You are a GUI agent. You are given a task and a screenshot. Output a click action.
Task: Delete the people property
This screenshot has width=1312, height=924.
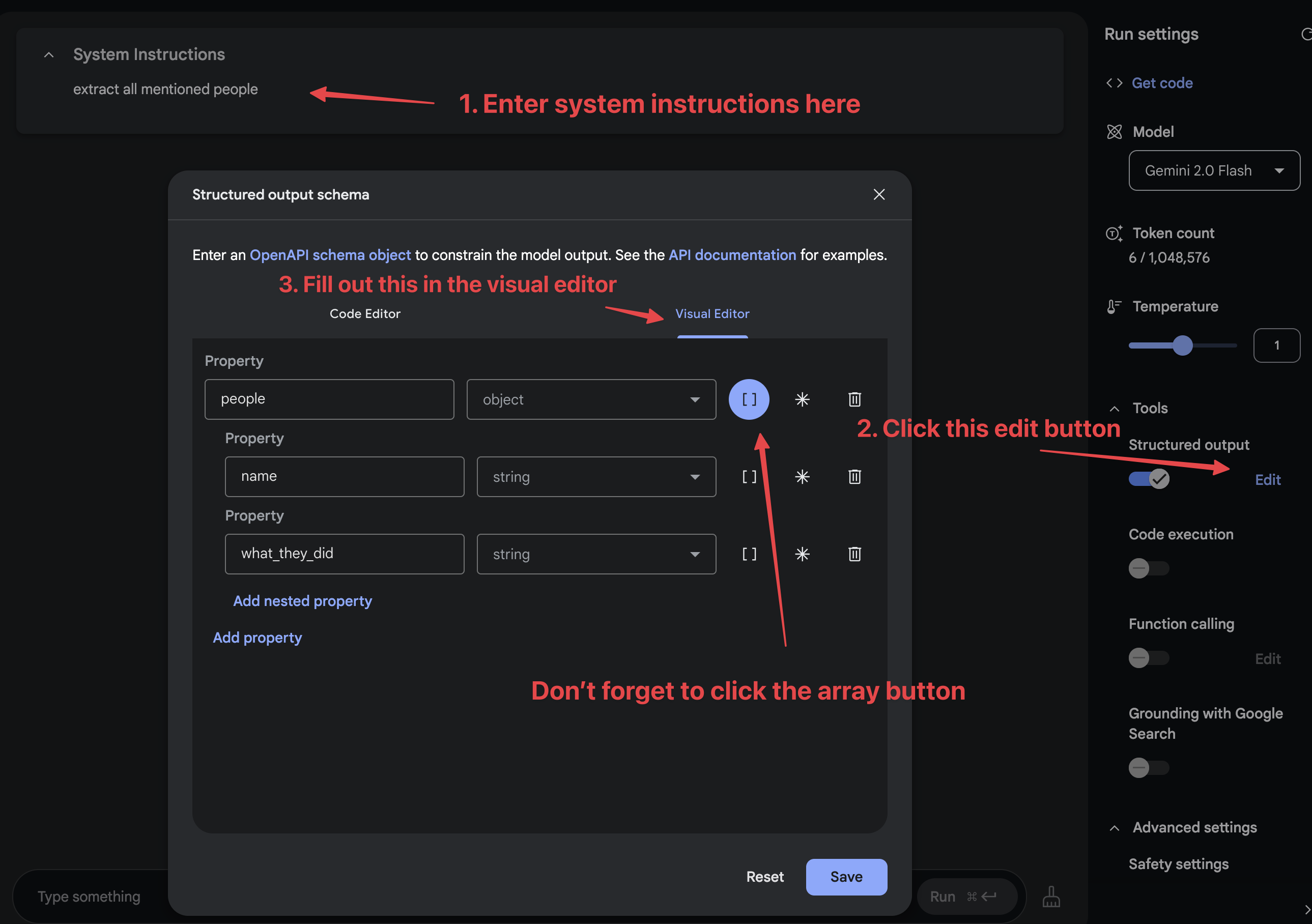click(854, 399)
